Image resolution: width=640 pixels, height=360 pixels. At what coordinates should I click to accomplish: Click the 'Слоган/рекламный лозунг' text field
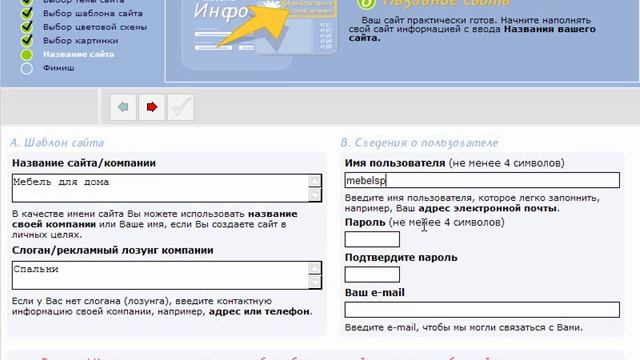tap(167, 276)
